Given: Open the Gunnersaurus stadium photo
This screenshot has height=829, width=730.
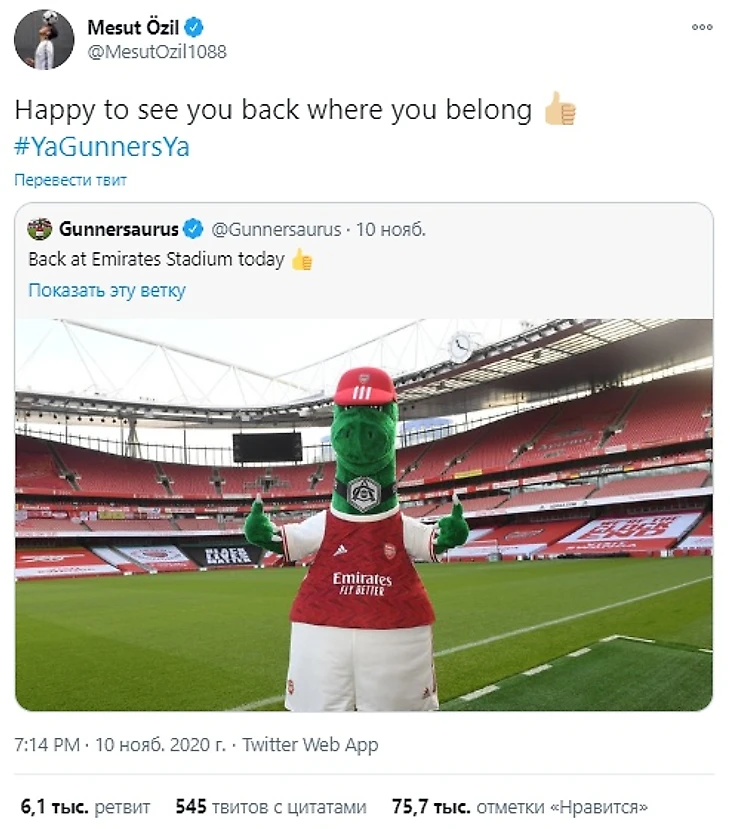Looking at the screenshot, I should click(364, 514).
